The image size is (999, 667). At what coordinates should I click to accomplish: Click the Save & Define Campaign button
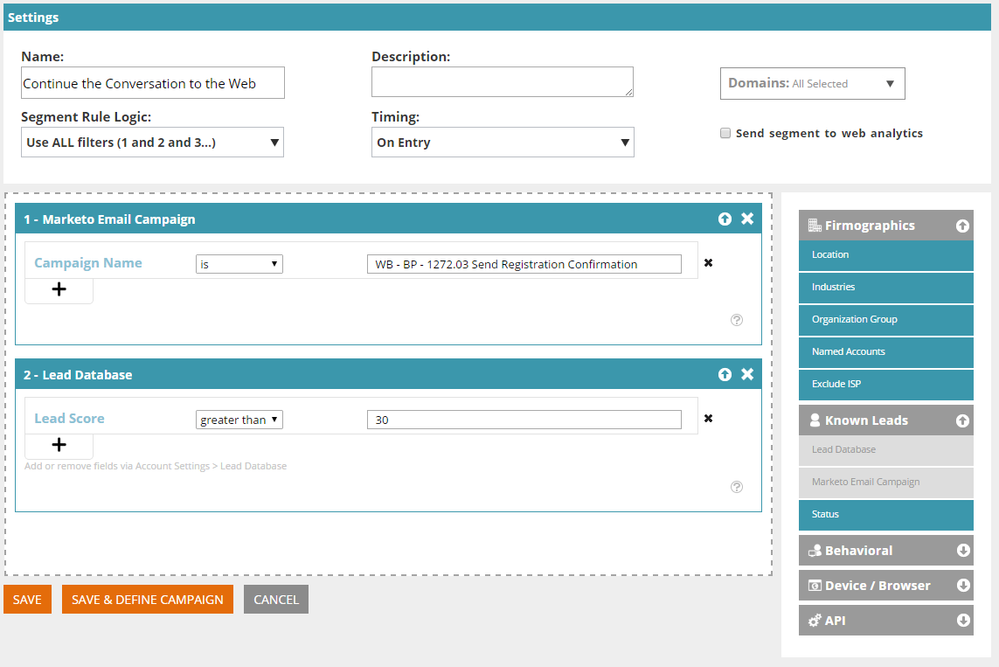147,599
